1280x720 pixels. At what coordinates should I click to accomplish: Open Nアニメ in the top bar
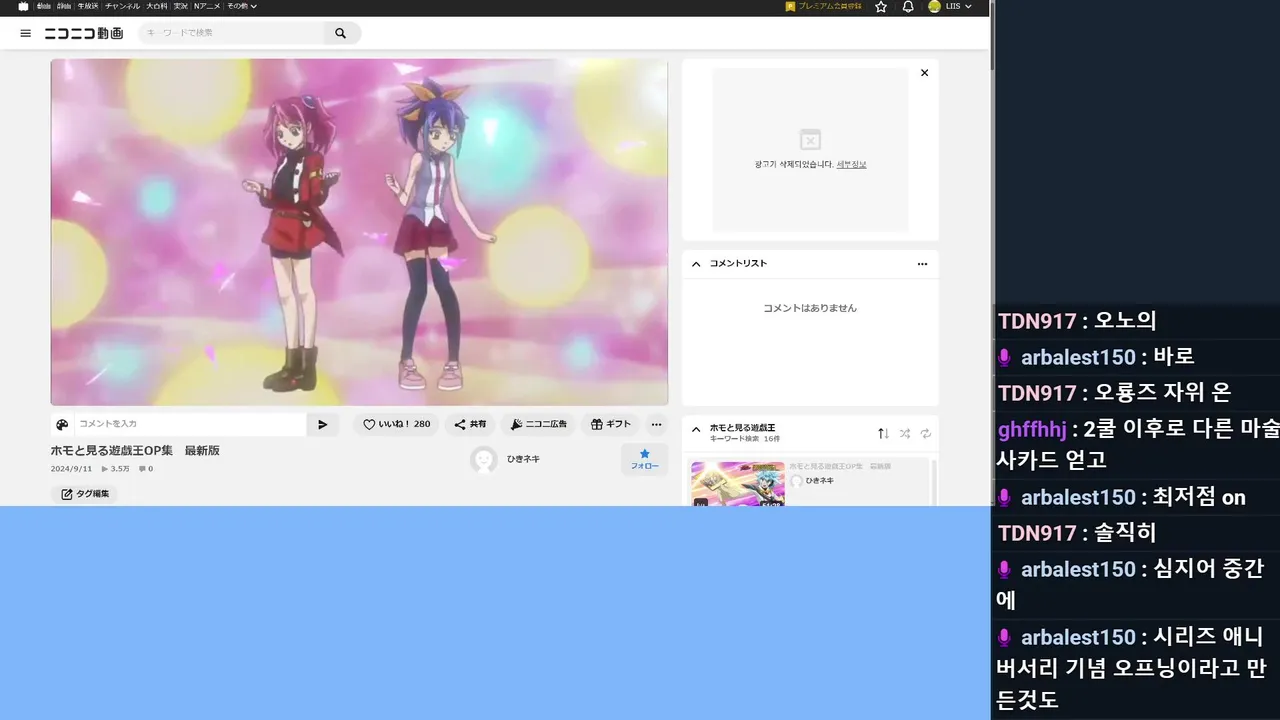click(x=208, y=6)
